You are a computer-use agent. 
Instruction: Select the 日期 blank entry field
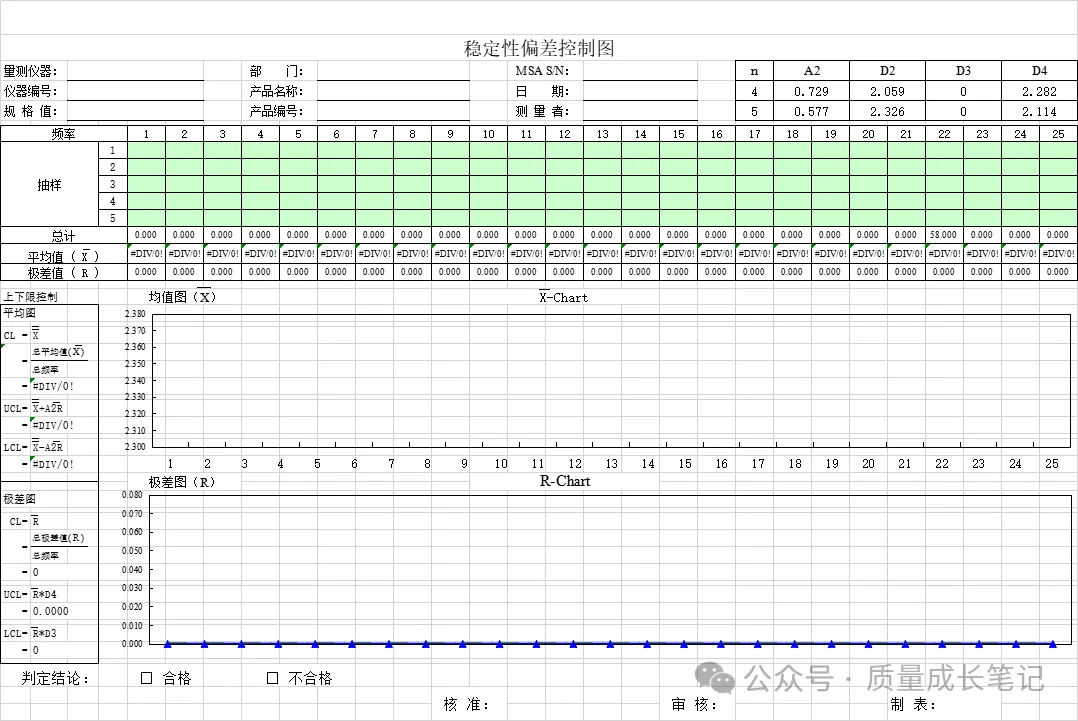point(640,91)
